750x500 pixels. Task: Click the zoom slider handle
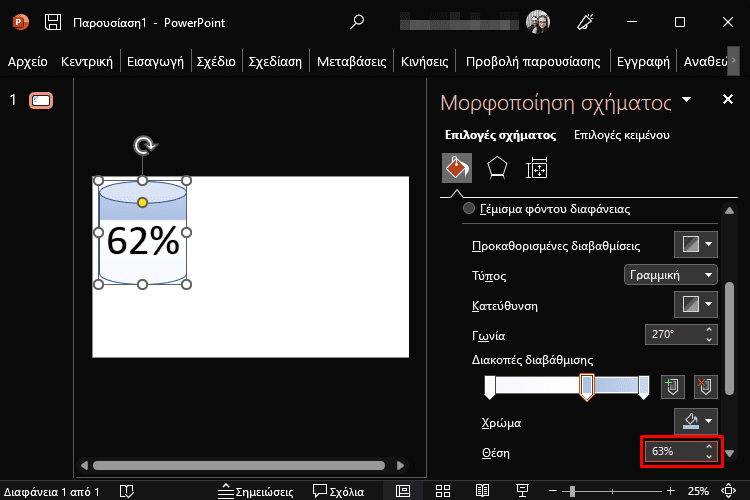coord(572,491)
